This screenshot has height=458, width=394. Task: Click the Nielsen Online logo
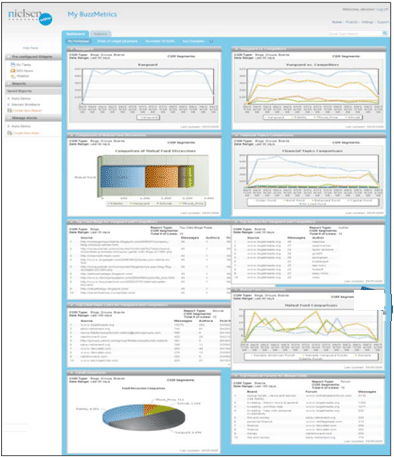[x=30, y=17]
